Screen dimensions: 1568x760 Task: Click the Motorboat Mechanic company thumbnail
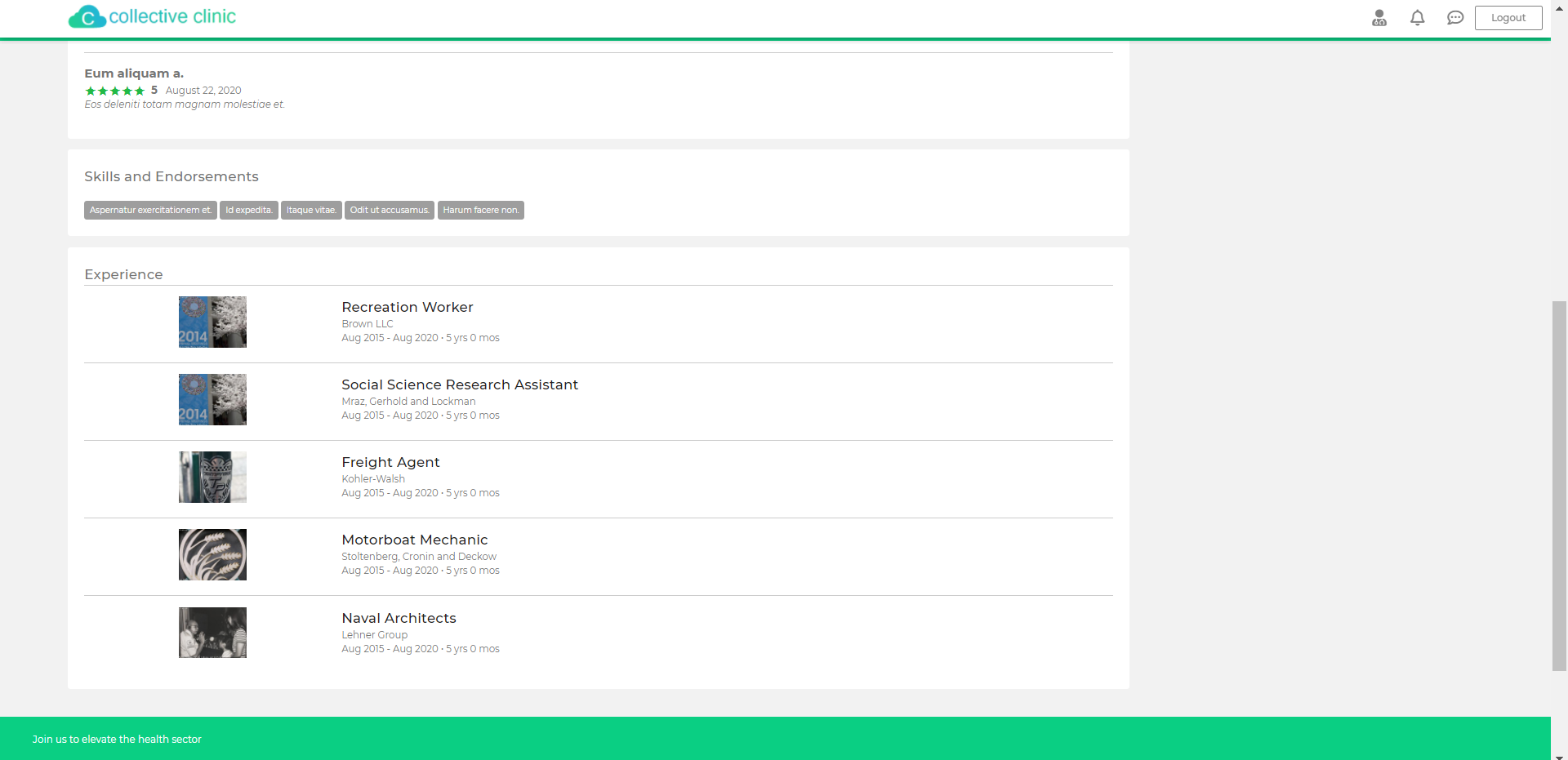tap(212, 554)
